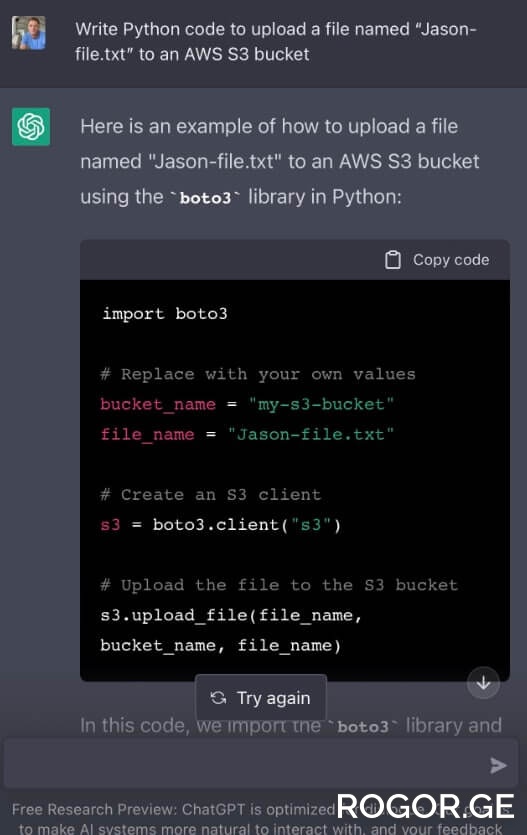Click the "# Replace with your own values" comment
This screenshot has height=835, width=527.
(258, 374)
